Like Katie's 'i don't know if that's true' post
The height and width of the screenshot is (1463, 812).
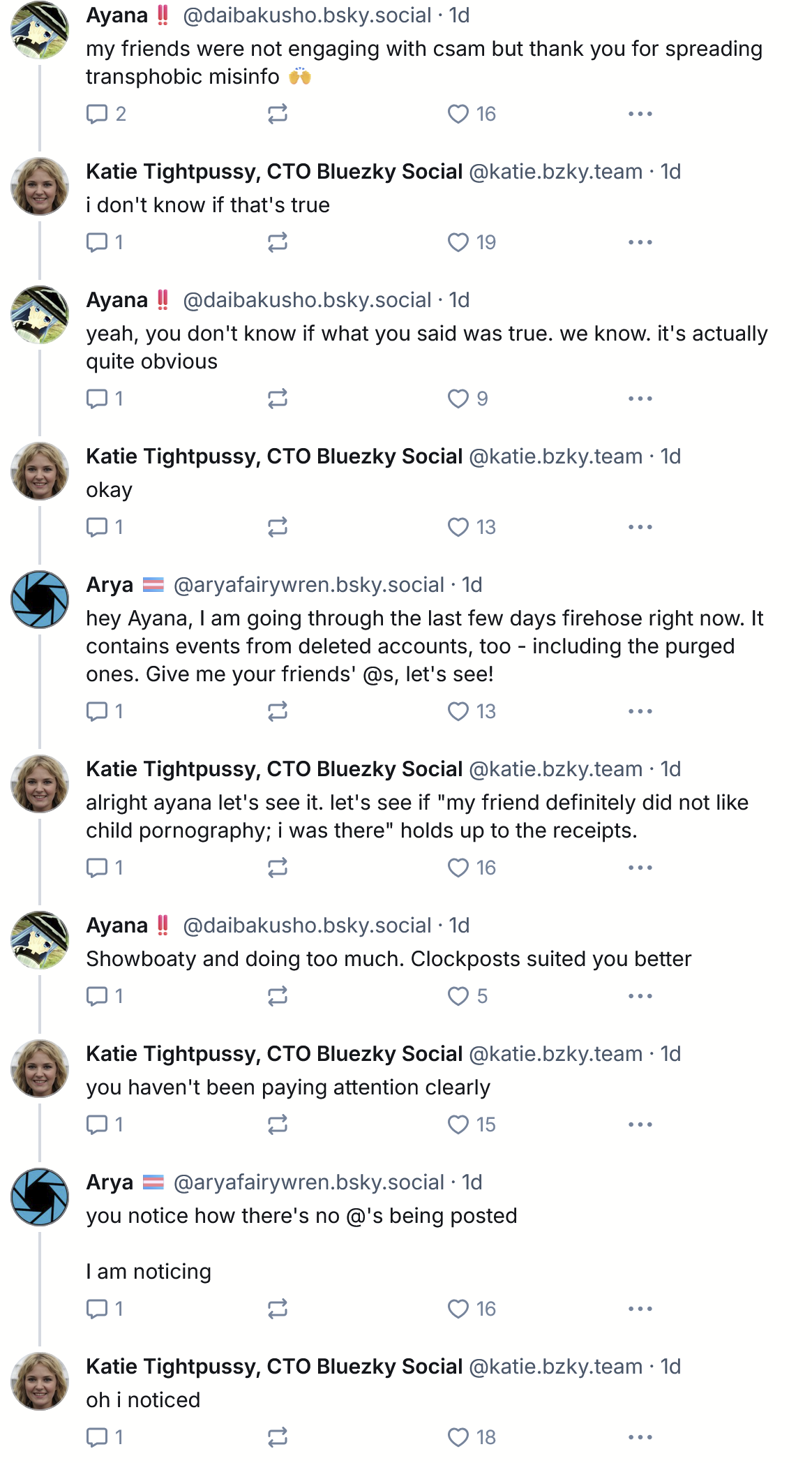click(x=458, y=242)
